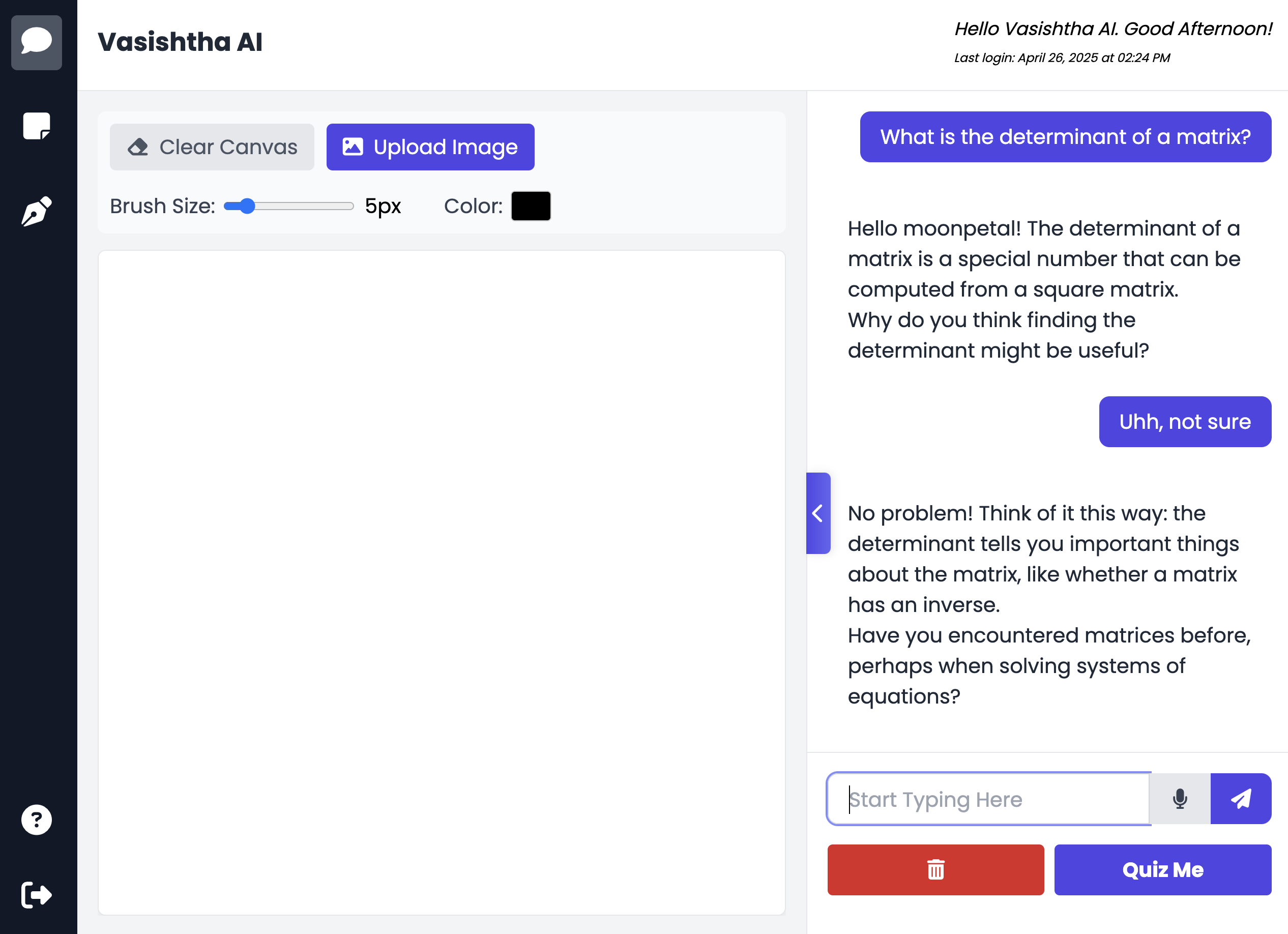The height and width of the screenshot is (934, 1288).
Task: Adjust the Brush Size slider
Action: click(288, 206)
